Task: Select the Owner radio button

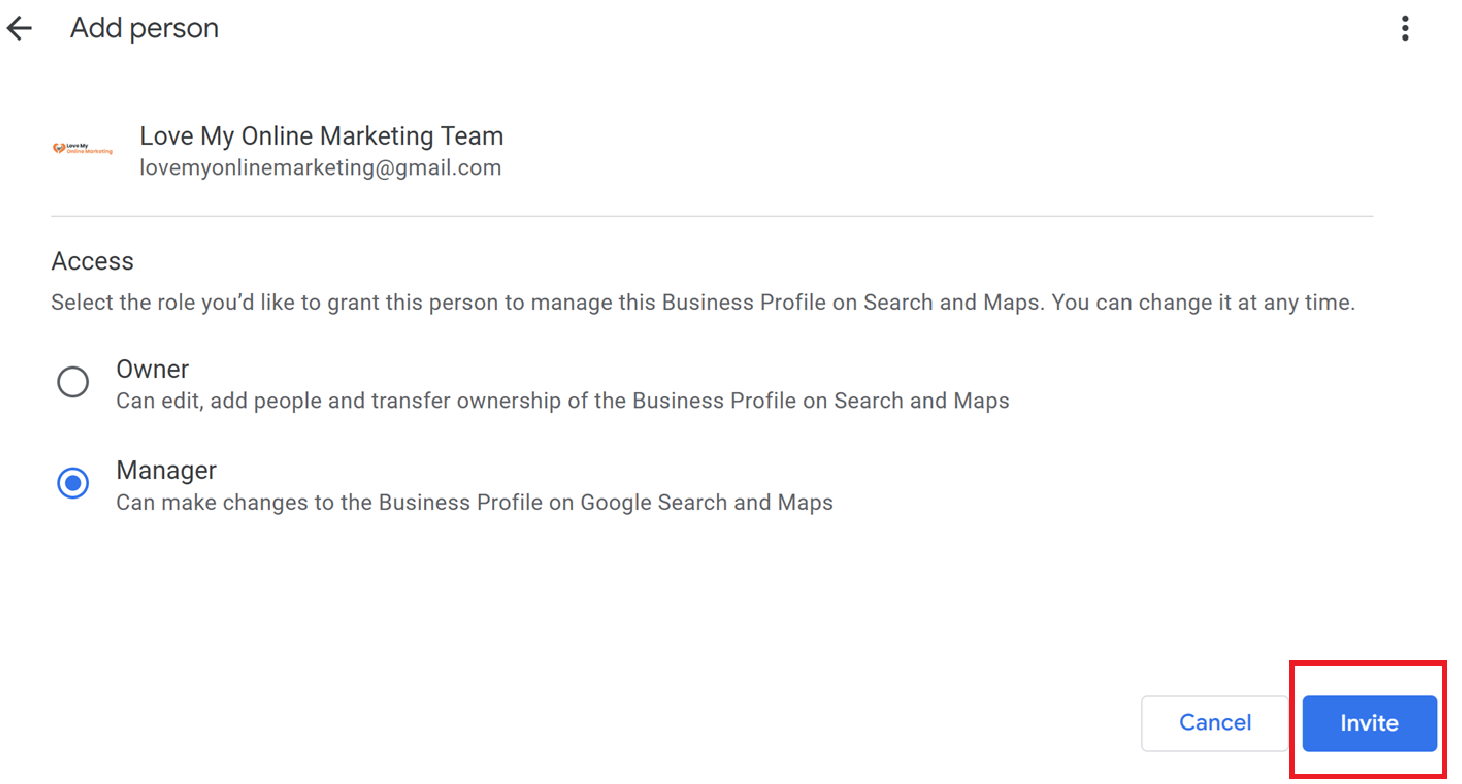Action: pyautogui.click(x=73, y=382)
